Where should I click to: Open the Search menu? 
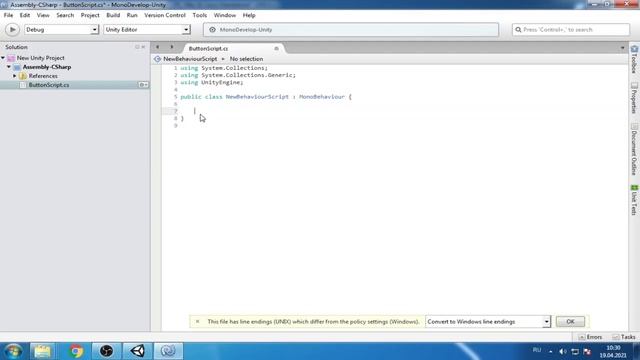click(65, 15)
